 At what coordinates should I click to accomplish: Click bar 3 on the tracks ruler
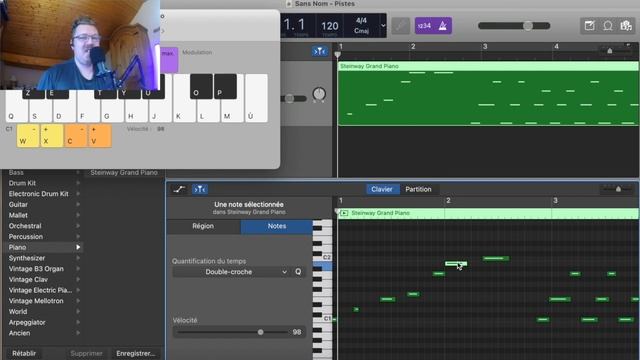coord(485,47)
